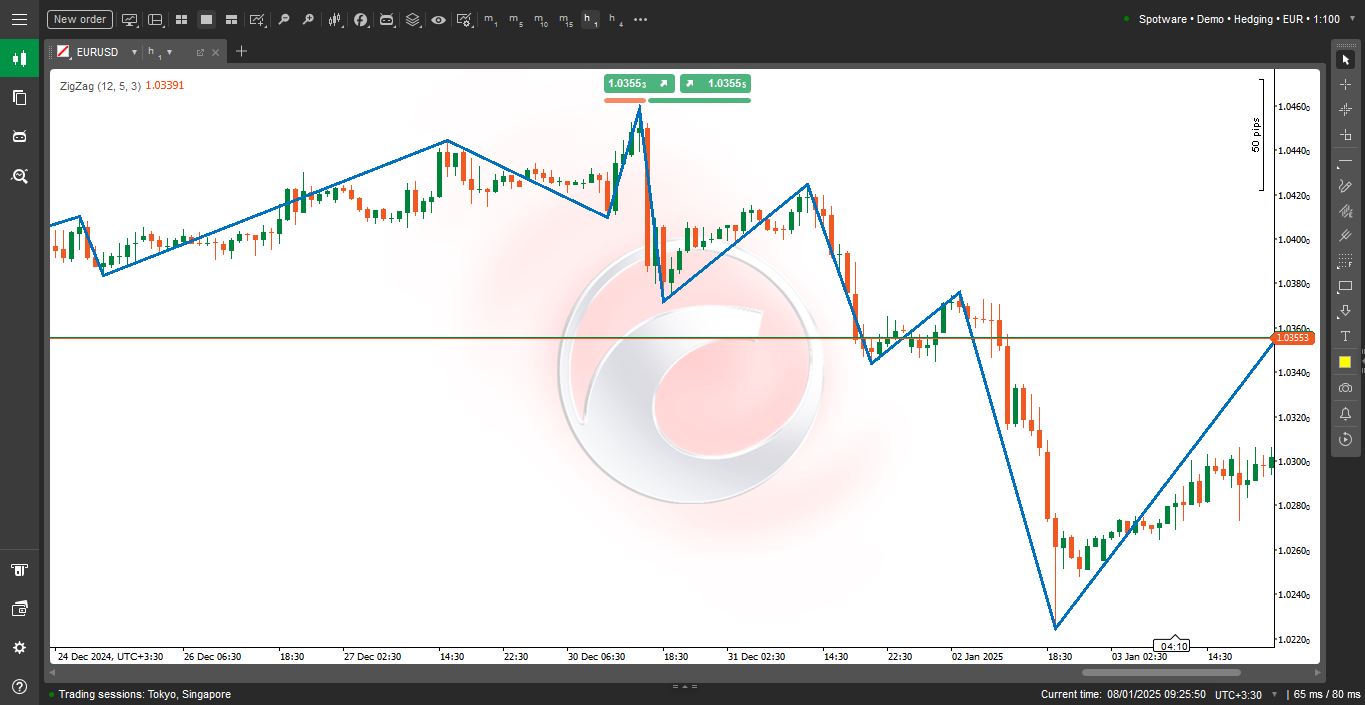Open price alerts bell icon

pyautogui.click(x=1345, y=413)
